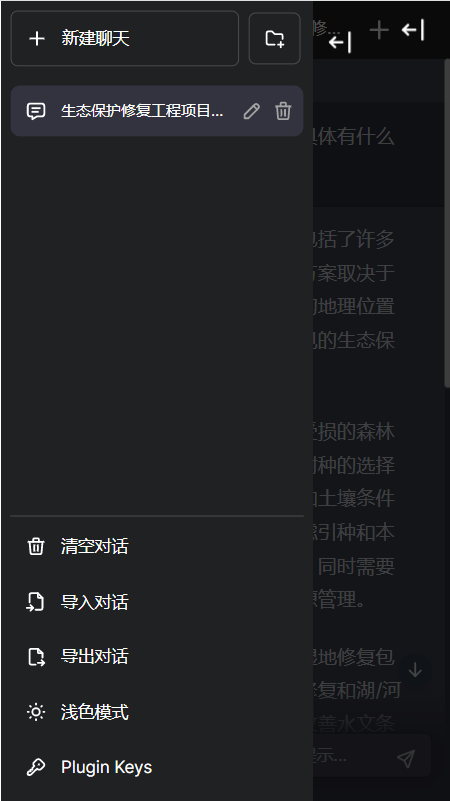Open Plugin Keys settings
Viewport: 450px width, 801px height.
[157, 767]
